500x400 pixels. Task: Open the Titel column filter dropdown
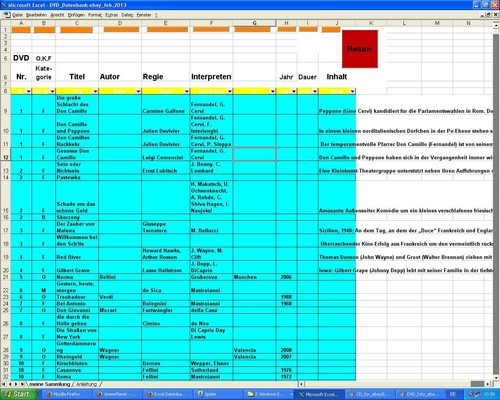pos(95,91)
